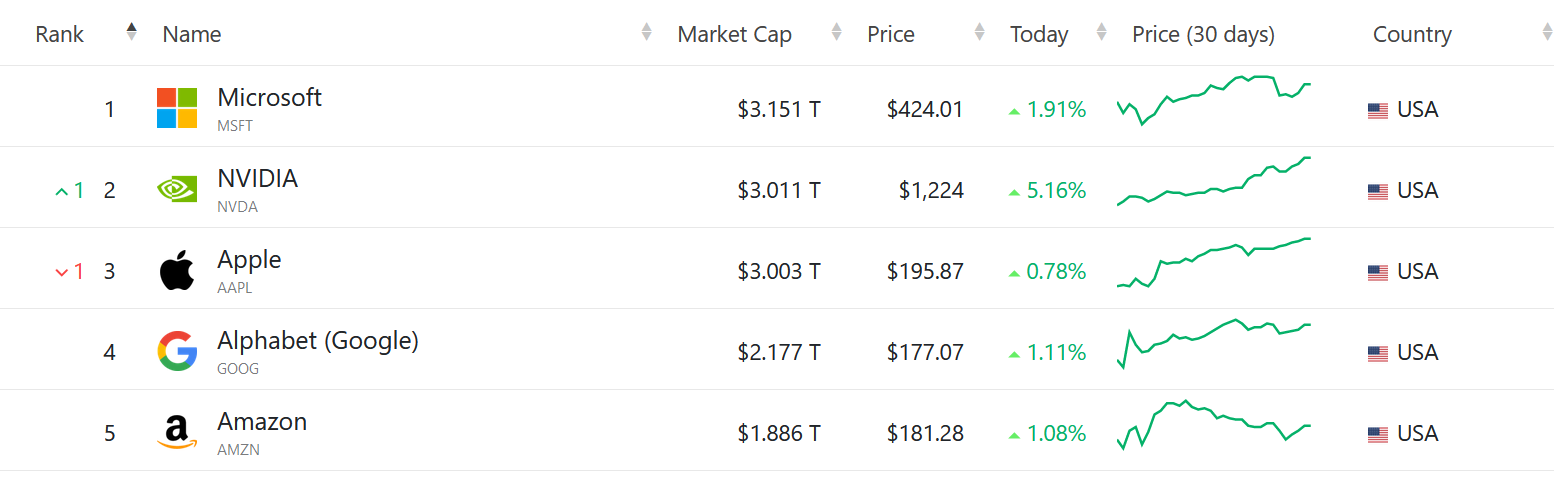
Task: Click Apple's red rank-down arrow
Action: tap(62, 271)
